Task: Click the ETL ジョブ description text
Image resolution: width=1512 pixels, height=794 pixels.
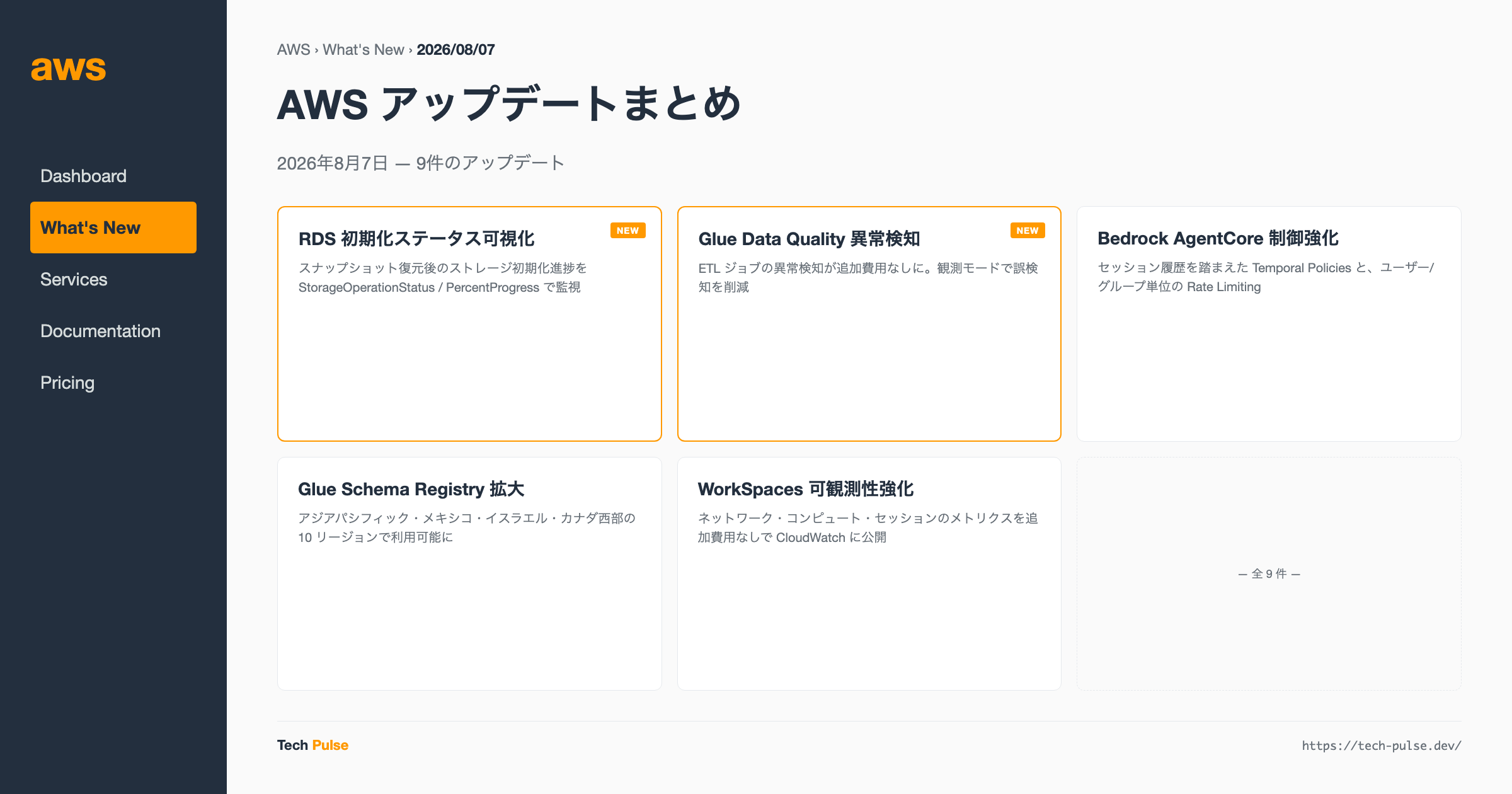Action: coord(868,278)
